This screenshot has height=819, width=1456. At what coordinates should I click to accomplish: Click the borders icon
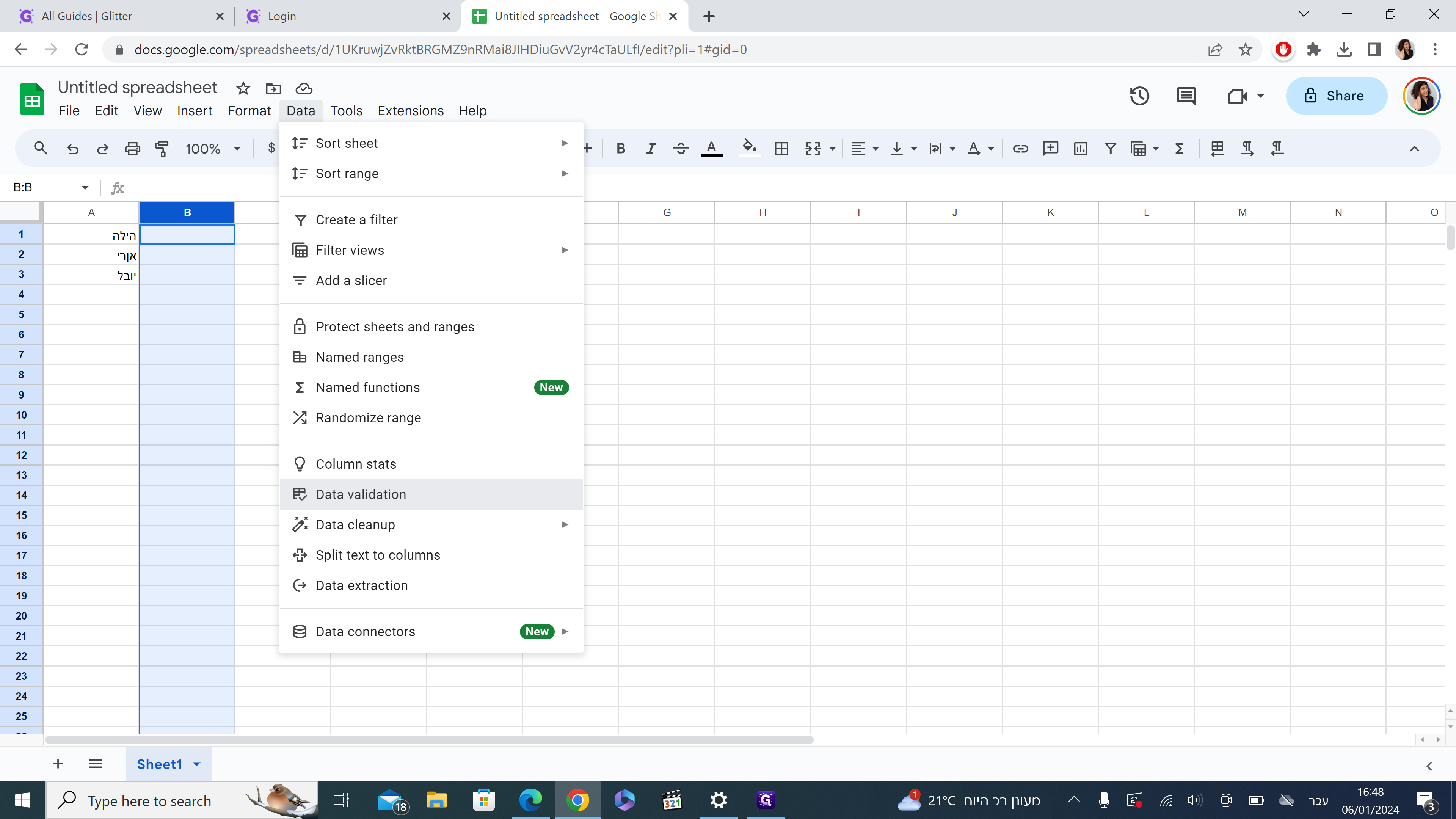pos(781,149)
